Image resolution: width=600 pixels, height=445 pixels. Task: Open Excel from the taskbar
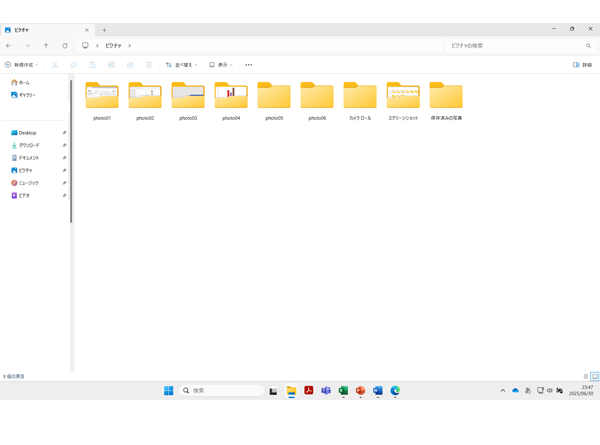click(x=343, y=391)
